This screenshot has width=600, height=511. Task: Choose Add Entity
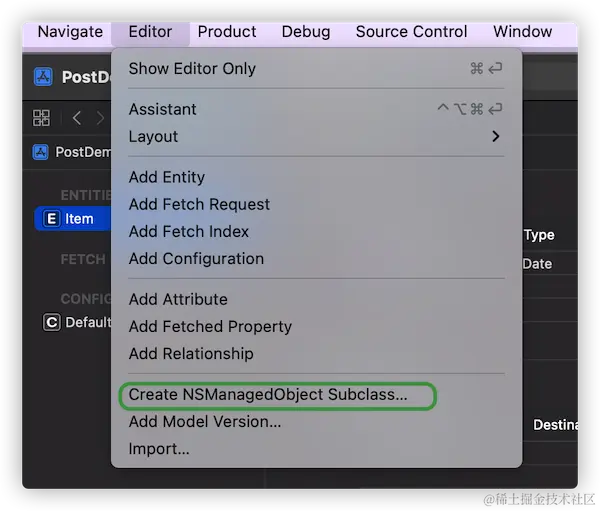(x=316, y=177)
